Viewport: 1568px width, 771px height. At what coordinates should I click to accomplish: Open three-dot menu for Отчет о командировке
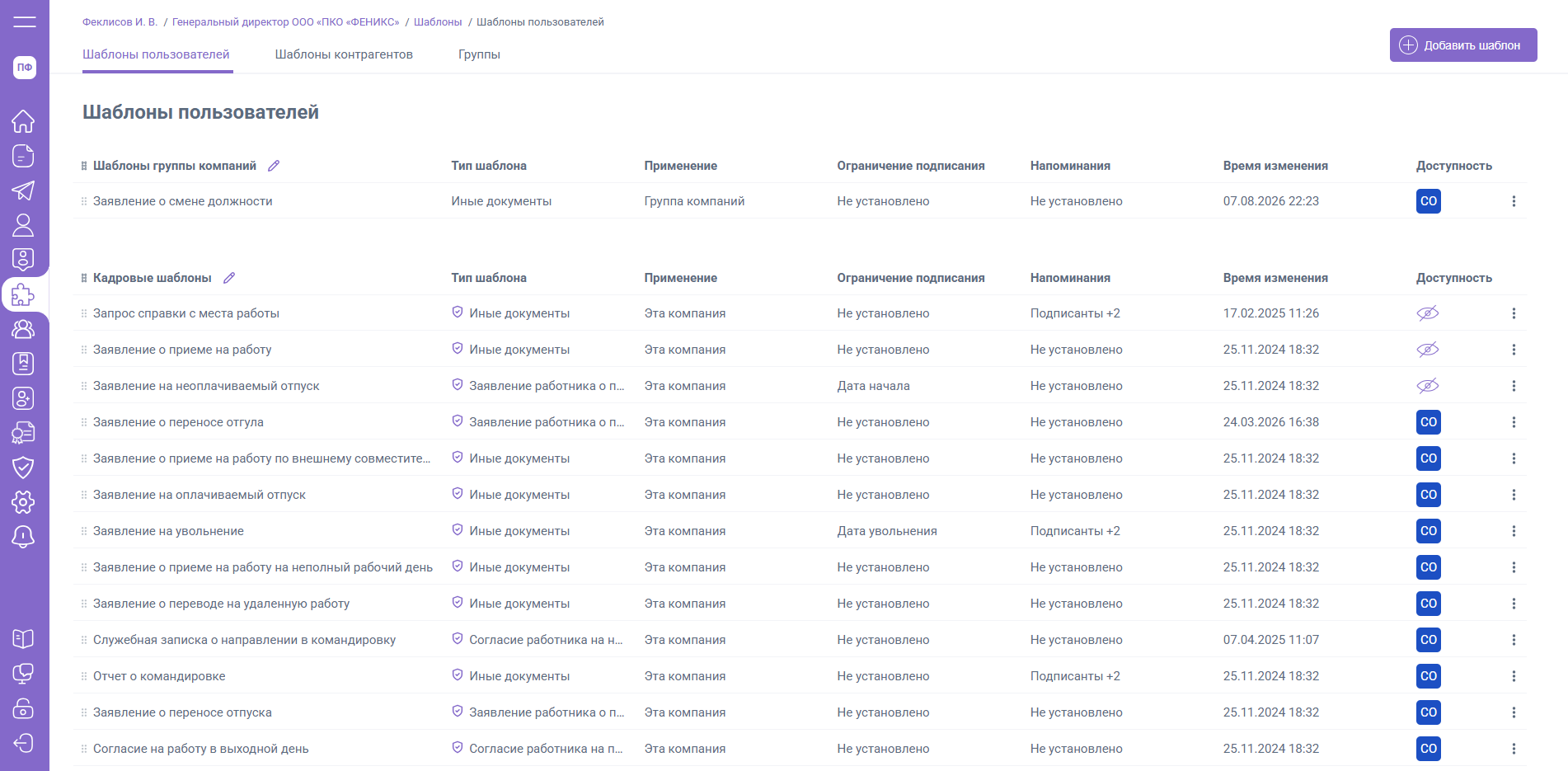coord(1514,676)
